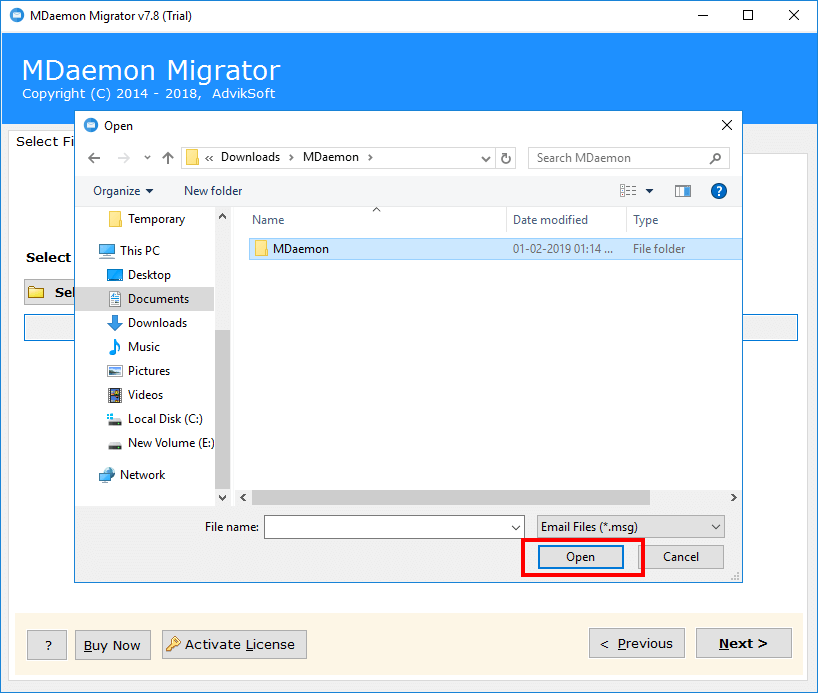818x693 pixels.
Task: Open Email Files (*.msg) type dropdown
Action: coord(631,527)
